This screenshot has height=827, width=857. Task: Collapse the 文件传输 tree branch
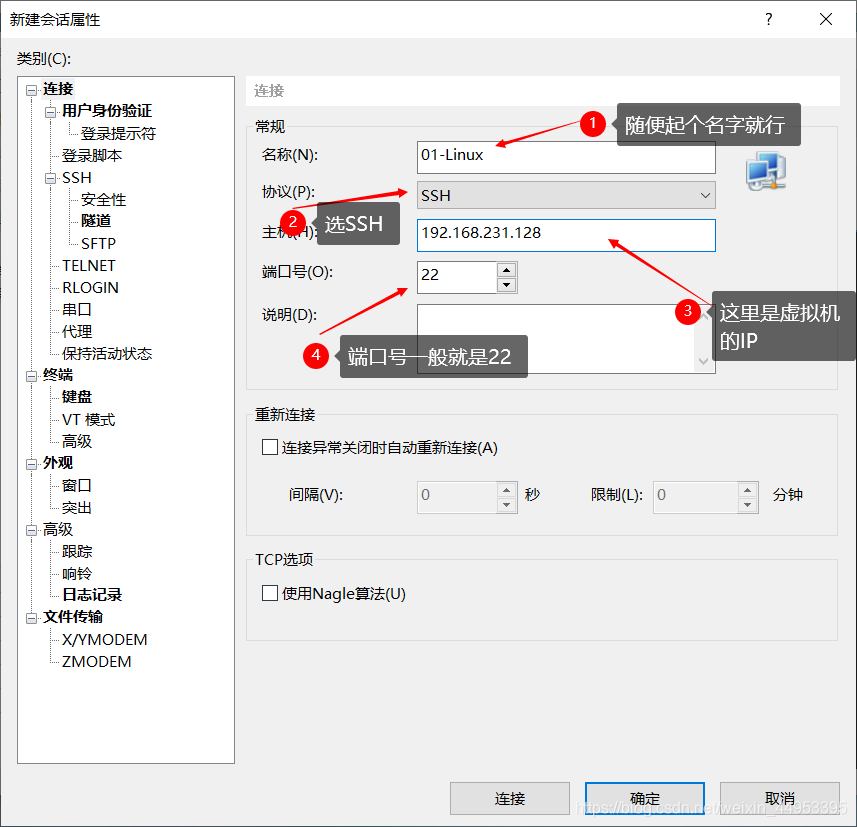pyautogui.click(x=32, y=617)
